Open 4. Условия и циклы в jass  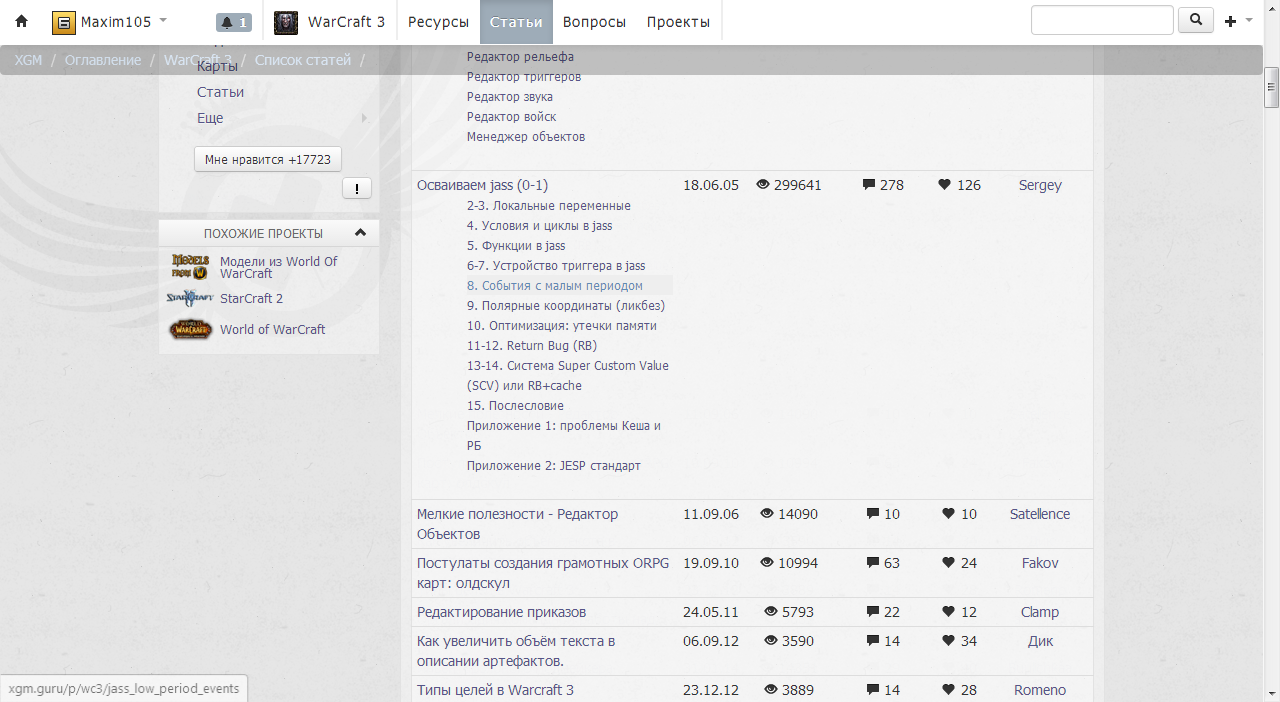click(x=540, y=226)
